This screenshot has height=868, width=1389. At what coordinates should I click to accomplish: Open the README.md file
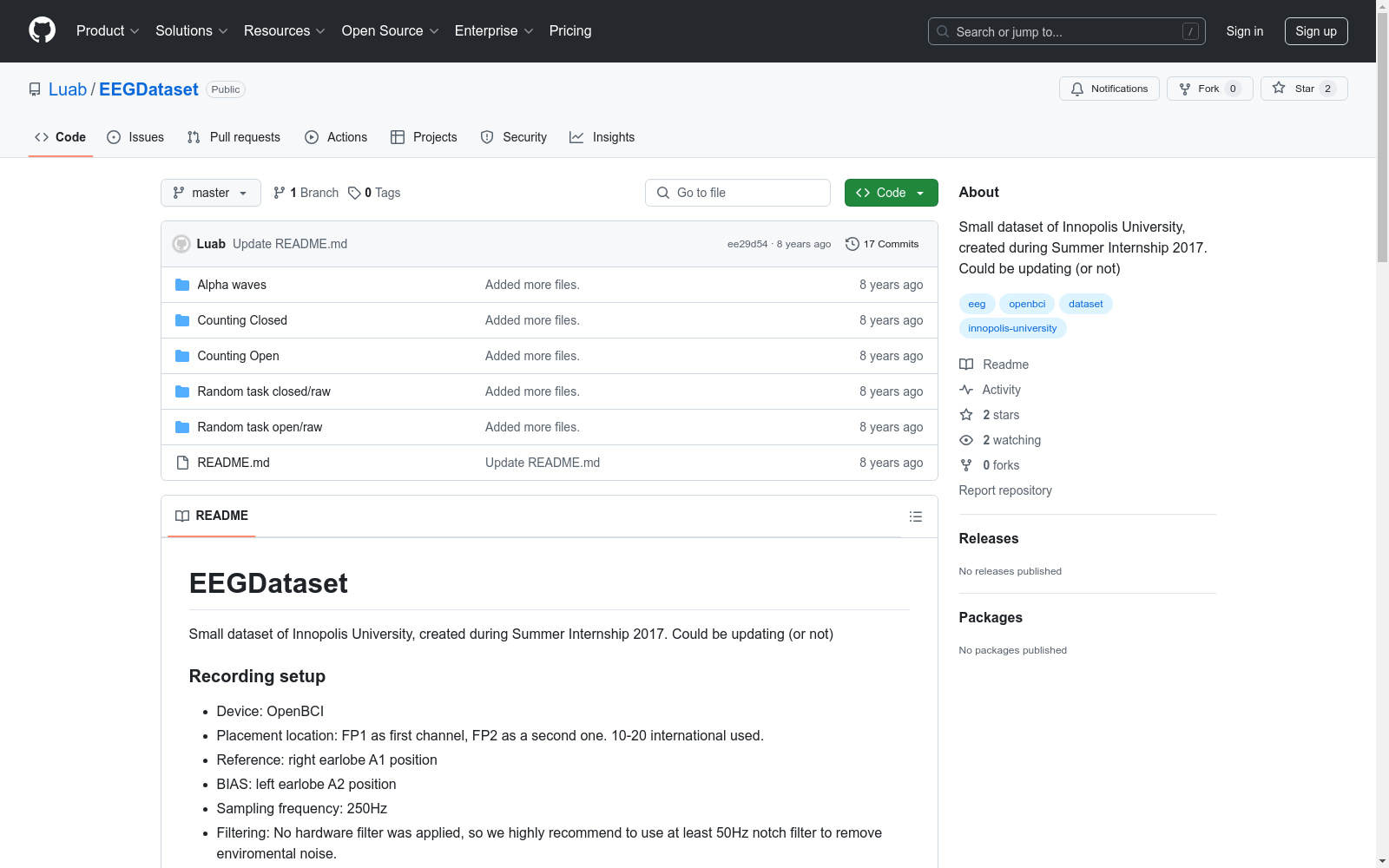[234, 463]
